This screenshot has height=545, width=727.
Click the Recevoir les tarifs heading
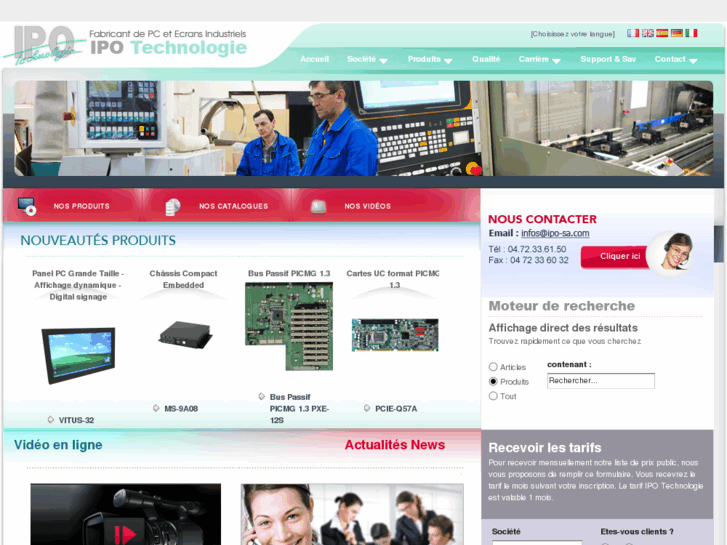click(x=545, y=448)
